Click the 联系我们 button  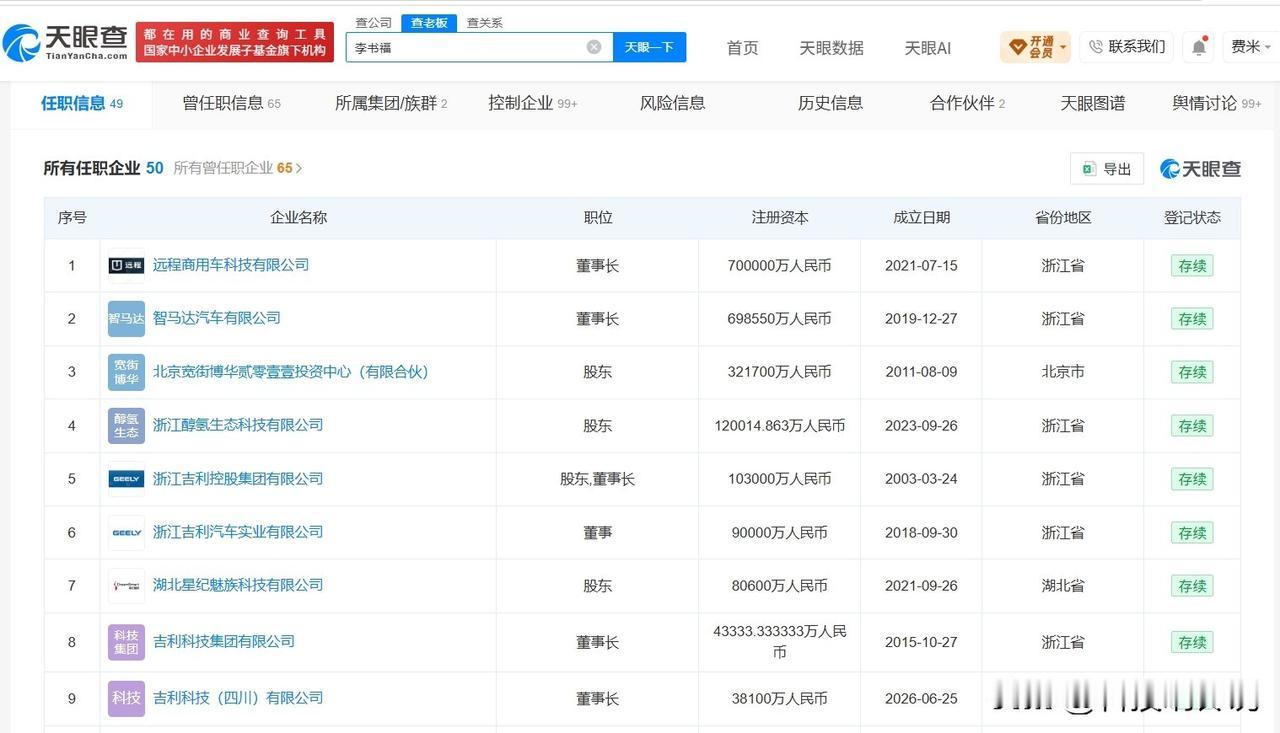click(1127, 46)
